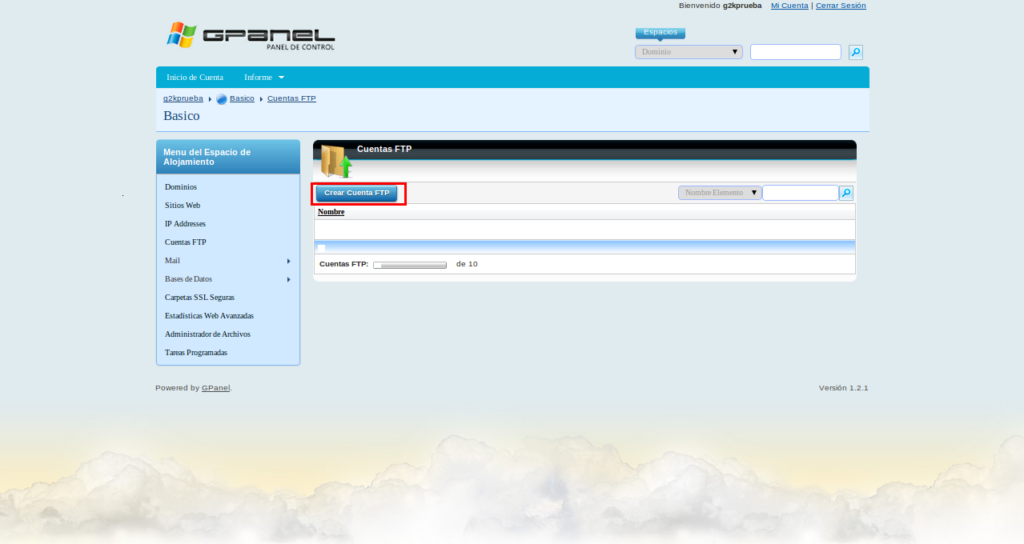The height and width of the screenshot is (544, 1024).
Task: Click the Cuentas FTP usage progress bar
Action: click(x=410, y=264)
